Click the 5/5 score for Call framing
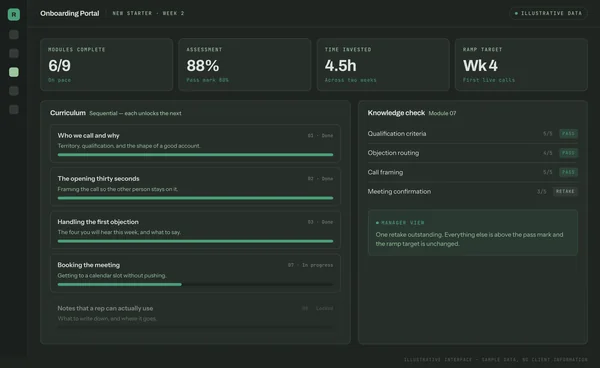Viewport: 600px width, 368px height. [x=548, y=172]
